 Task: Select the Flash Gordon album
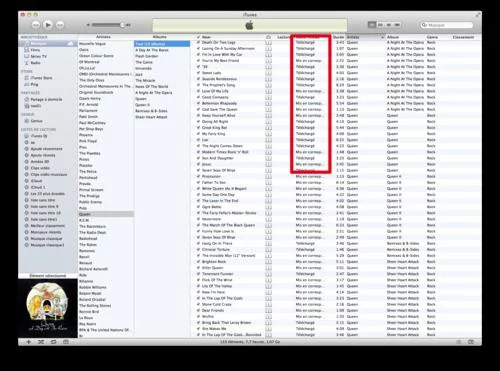[x=147, y=56]
